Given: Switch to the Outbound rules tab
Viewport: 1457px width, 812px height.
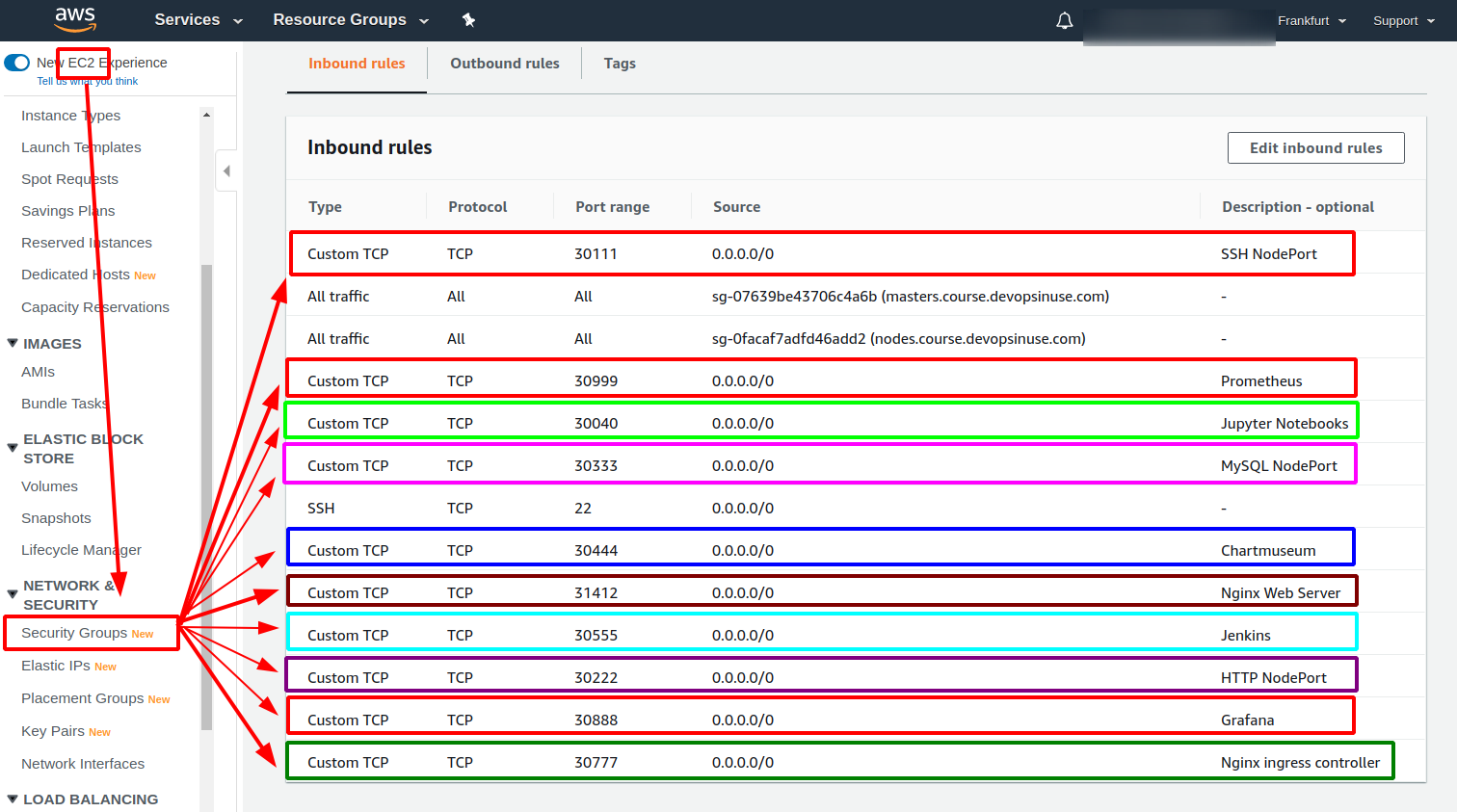Looking at the screenshot, I should point(505,64).
